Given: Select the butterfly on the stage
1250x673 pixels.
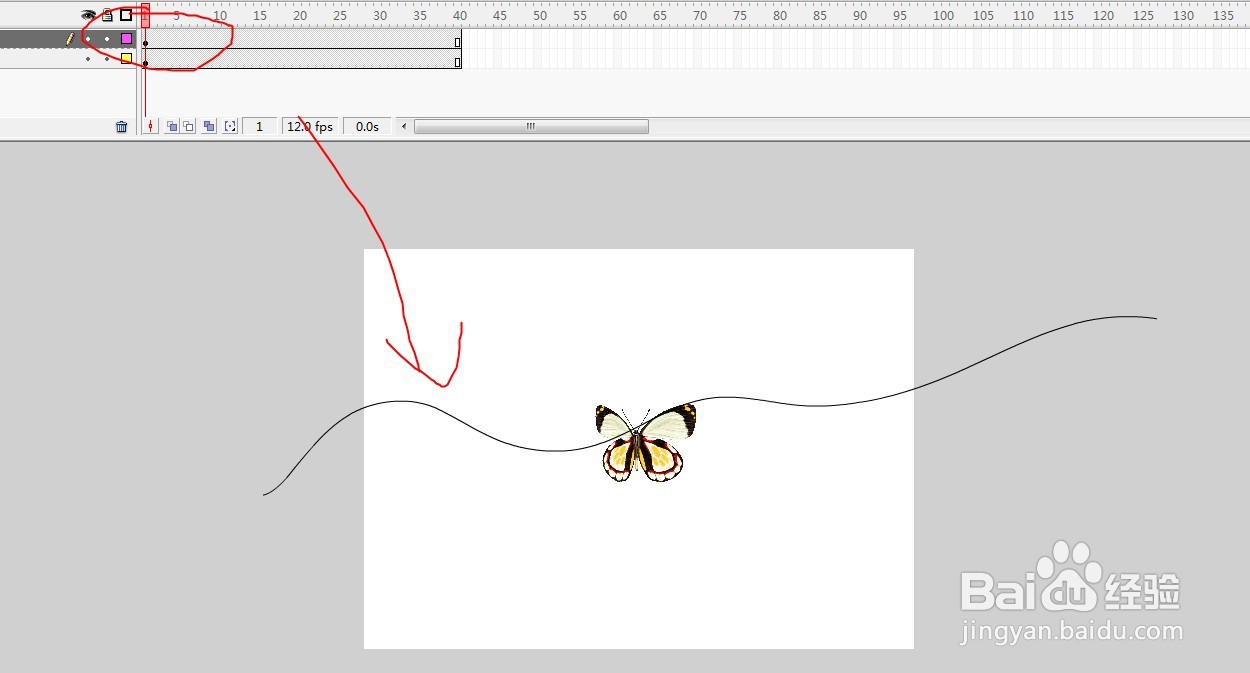Looking at the screenshot, I should [645, 442].
